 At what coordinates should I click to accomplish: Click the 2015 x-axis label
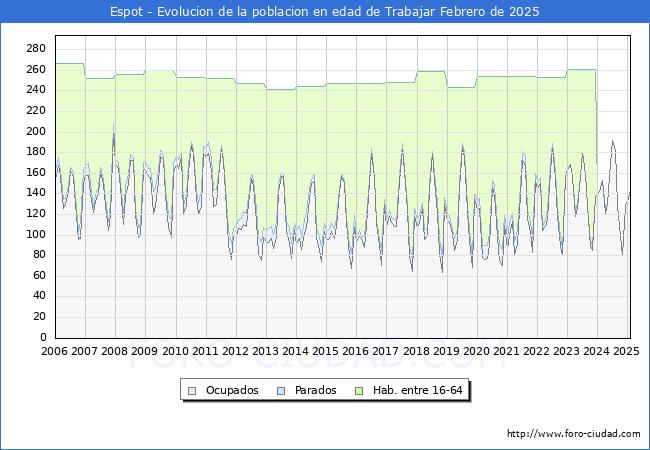[x=325, y=351]
